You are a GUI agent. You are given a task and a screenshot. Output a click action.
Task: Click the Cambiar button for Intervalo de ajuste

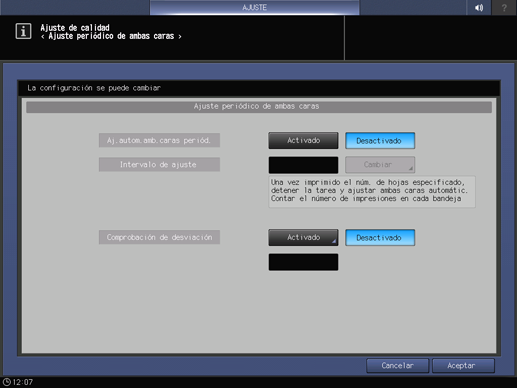[380, 165]
